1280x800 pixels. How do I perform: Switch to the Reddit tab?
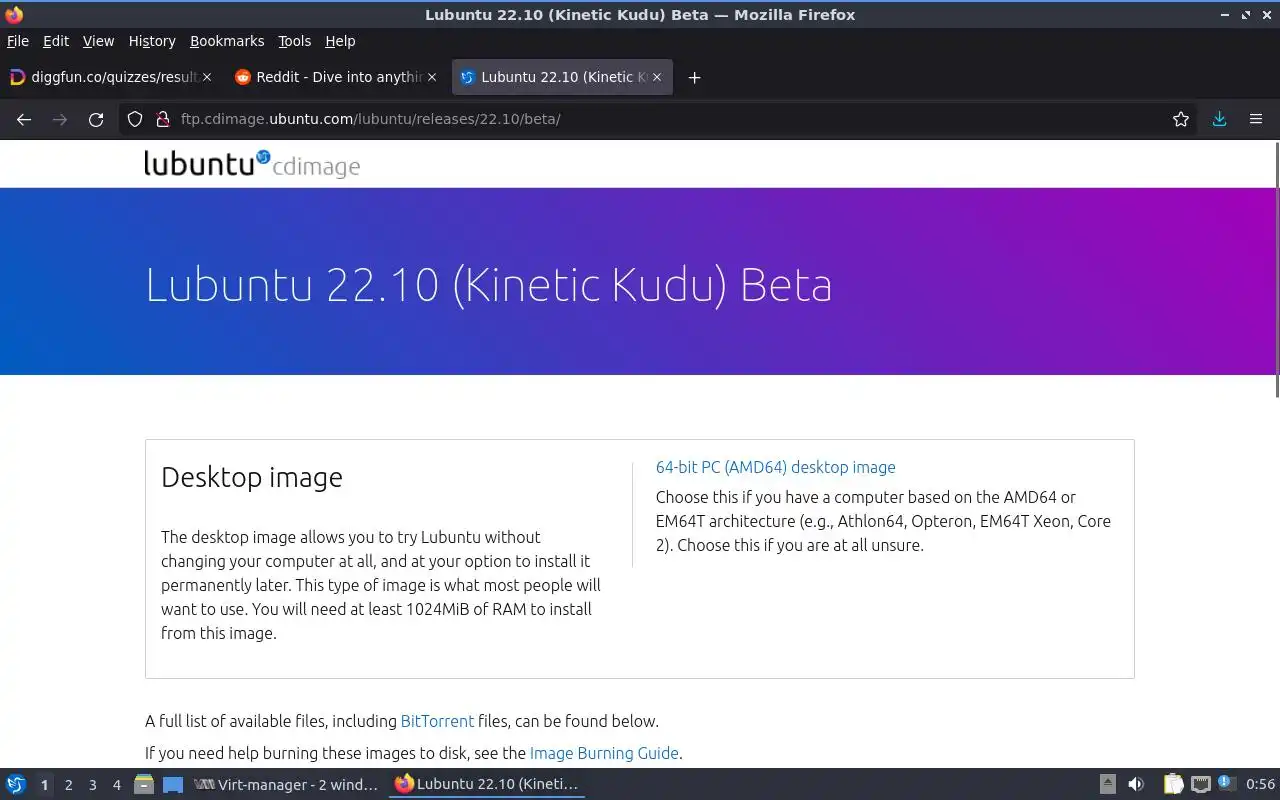335,77
